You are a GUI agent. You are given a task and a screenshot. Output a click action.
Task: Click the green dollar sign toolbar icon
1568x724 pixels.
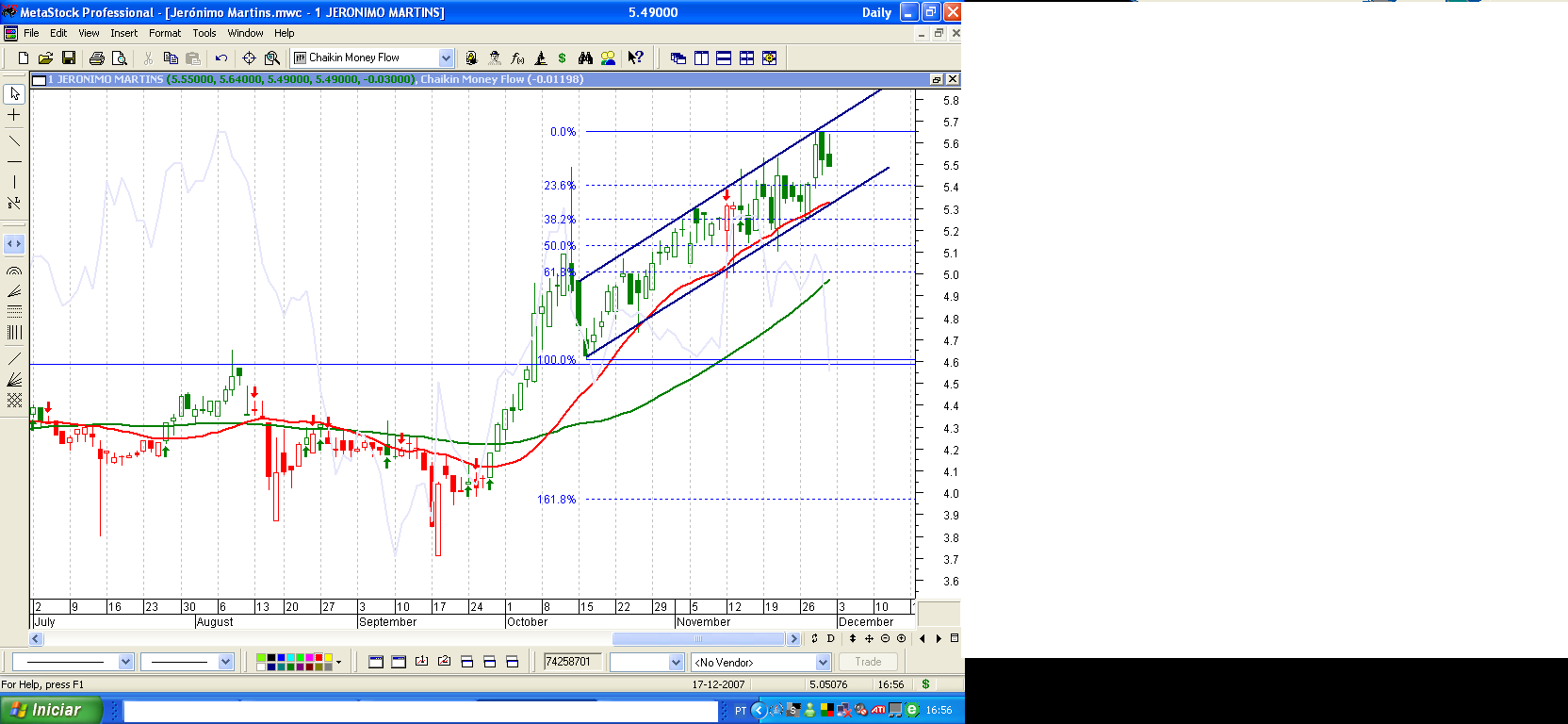[x=563, y=58]
